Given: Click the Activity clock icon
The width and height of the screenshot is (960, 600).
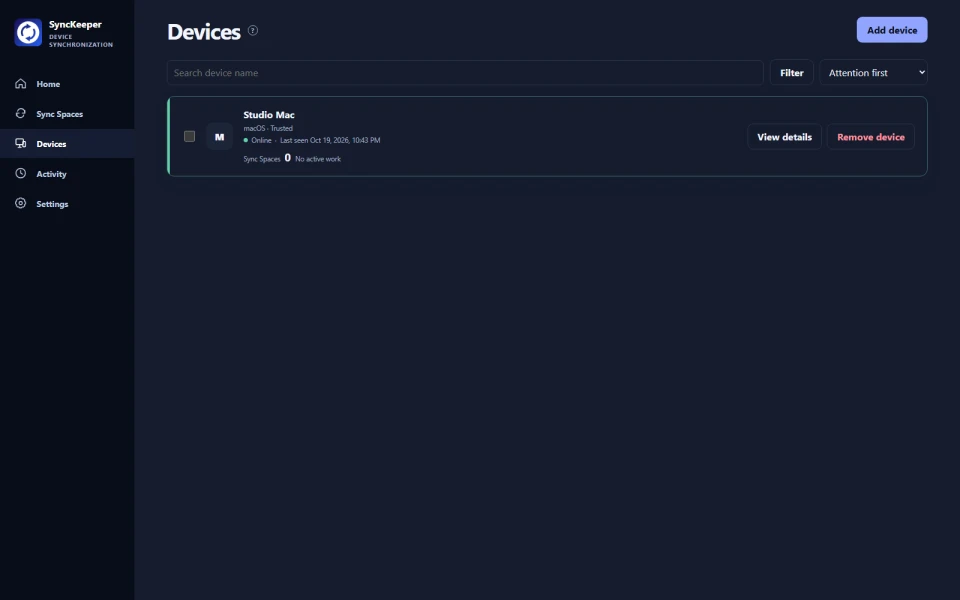Looking at the screenshot, I should click(21, 173).
